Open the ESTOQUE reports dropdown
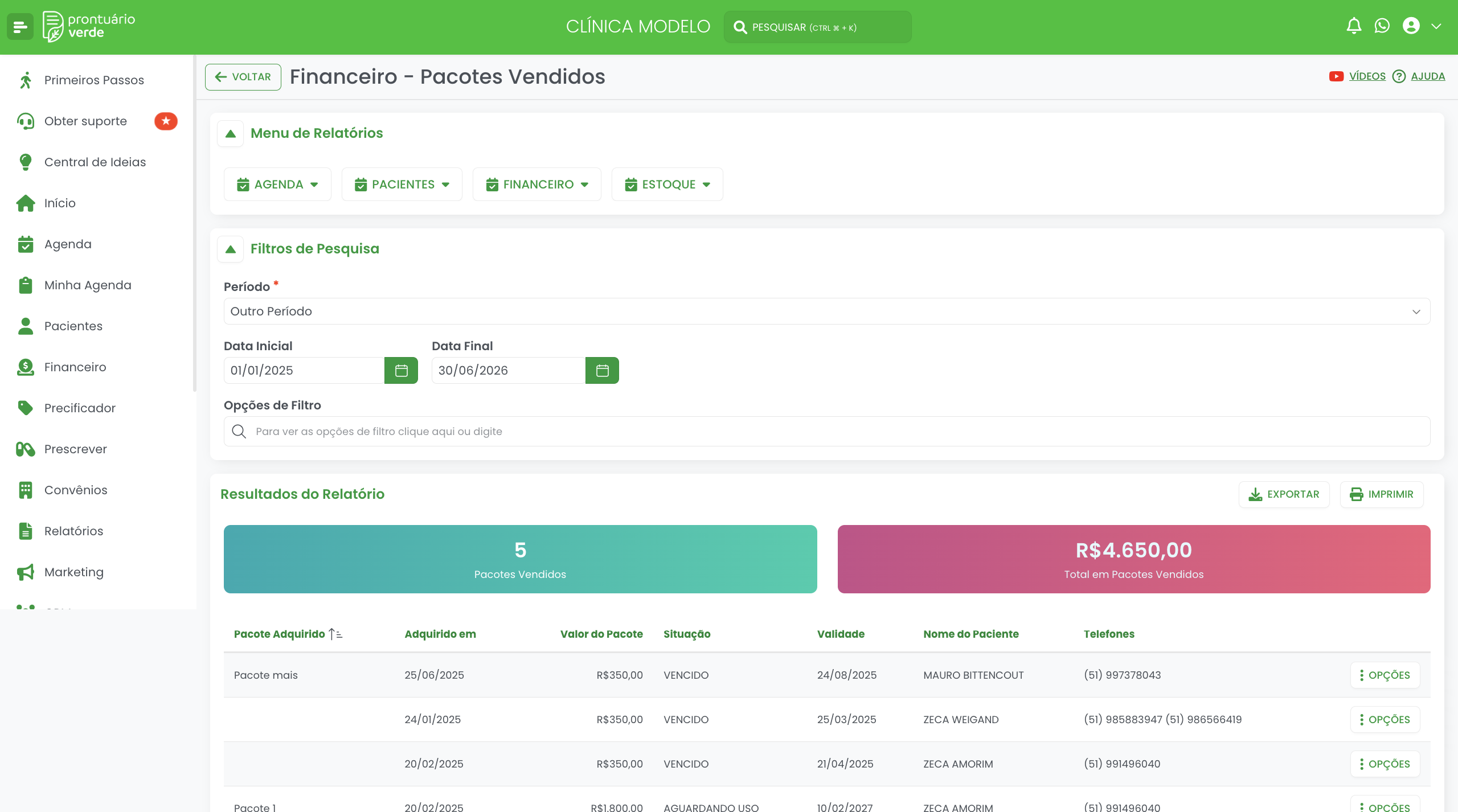1458x812 pixels. coord(667,184)
